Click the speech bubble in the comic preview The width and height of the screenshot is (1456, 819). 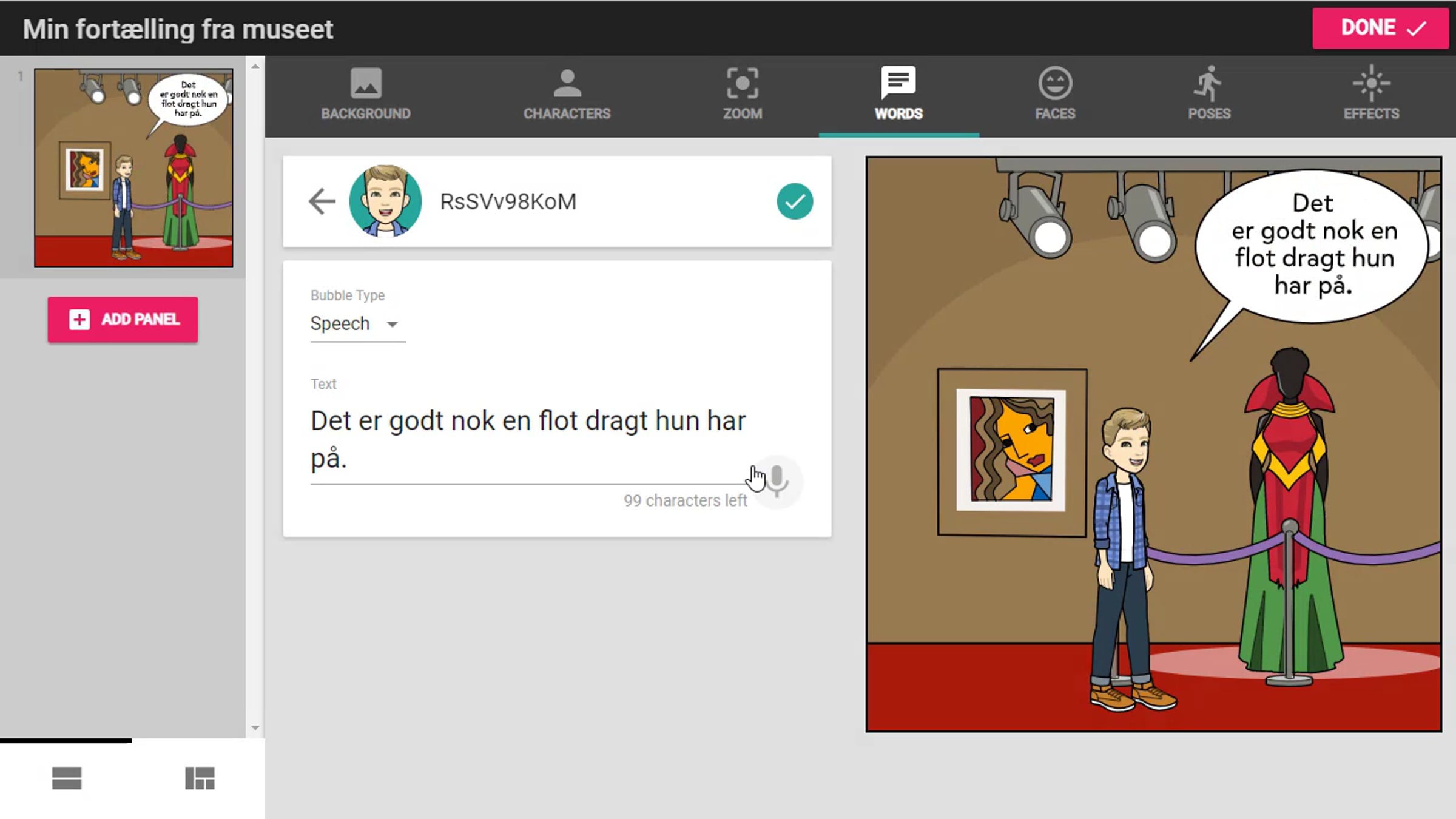1310,248
